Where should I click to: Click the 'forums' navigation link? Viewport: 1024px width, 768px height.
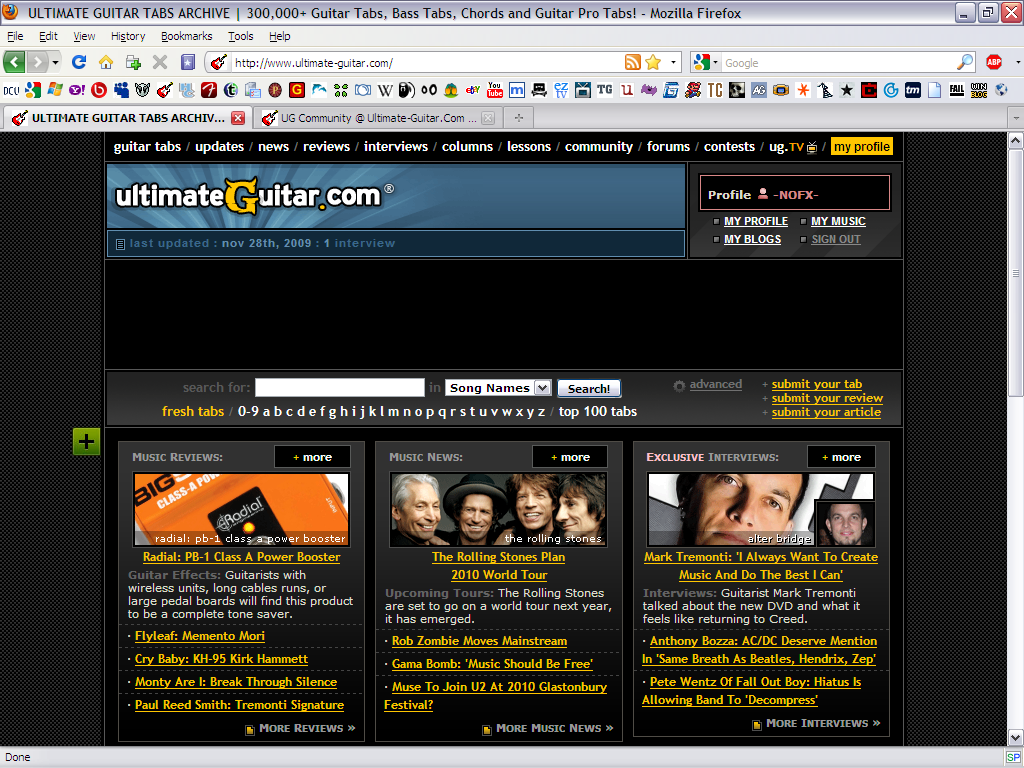(668, 146)
